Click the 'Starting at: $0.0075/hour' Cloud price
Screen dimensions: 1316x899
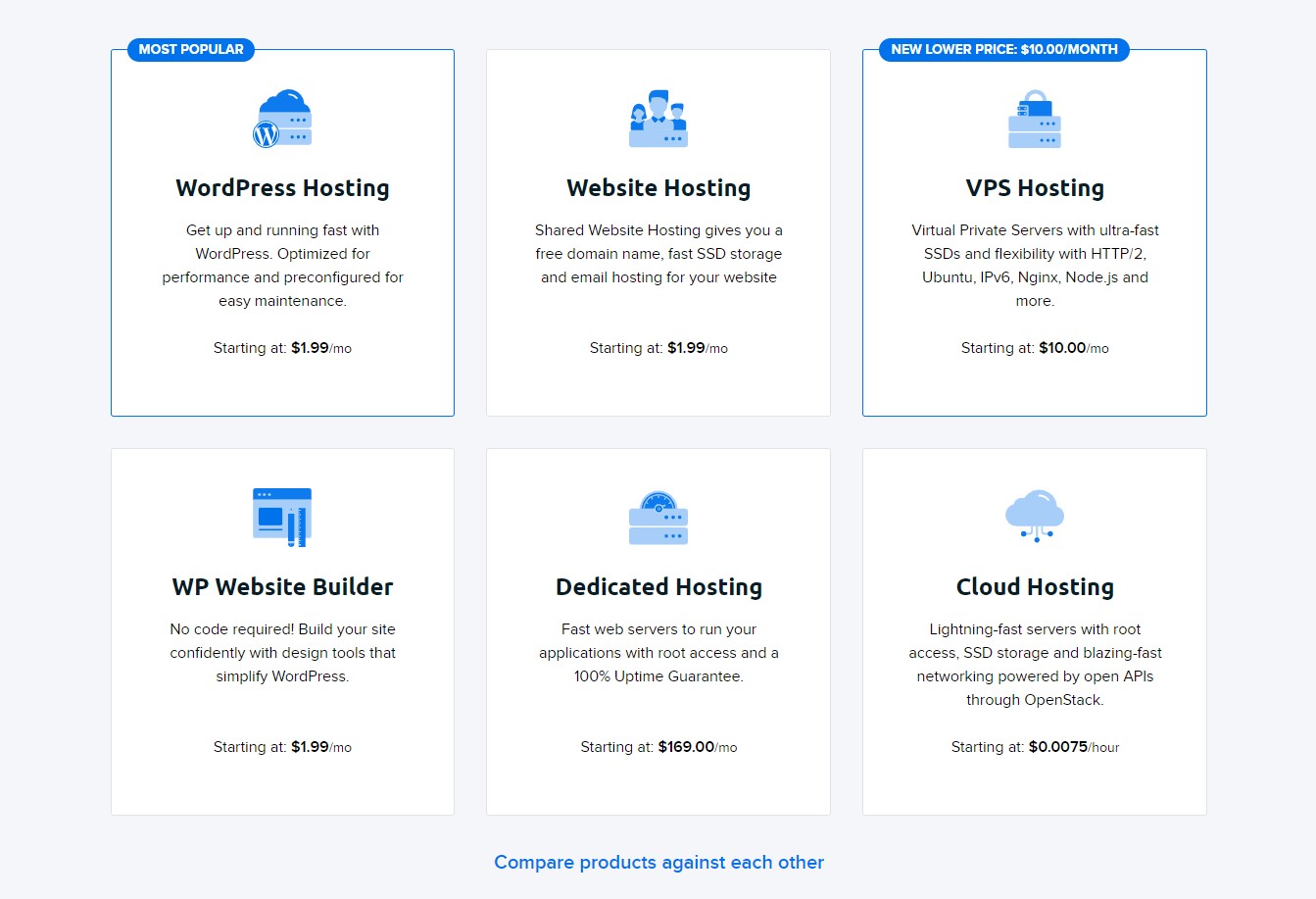[1035, 747]
